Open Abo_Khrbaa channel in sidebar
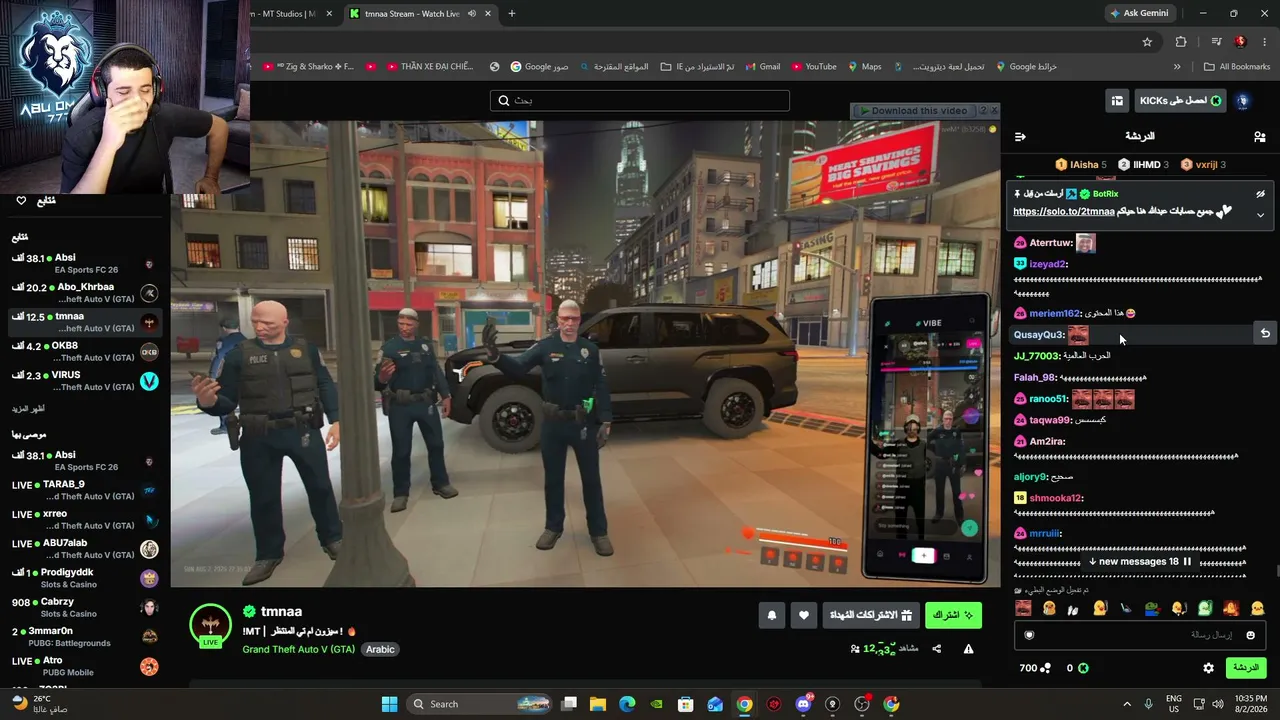The image size is (1280, 720). point(85,293)
